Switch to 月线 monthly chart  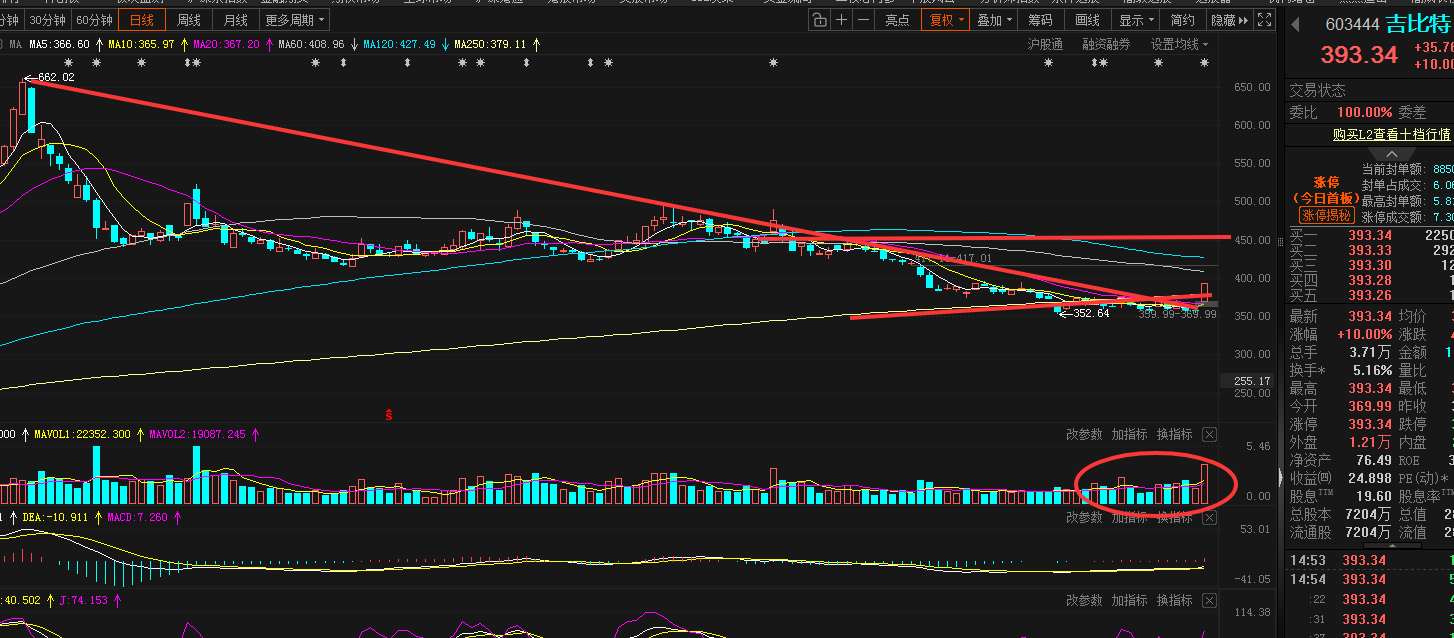236,20
